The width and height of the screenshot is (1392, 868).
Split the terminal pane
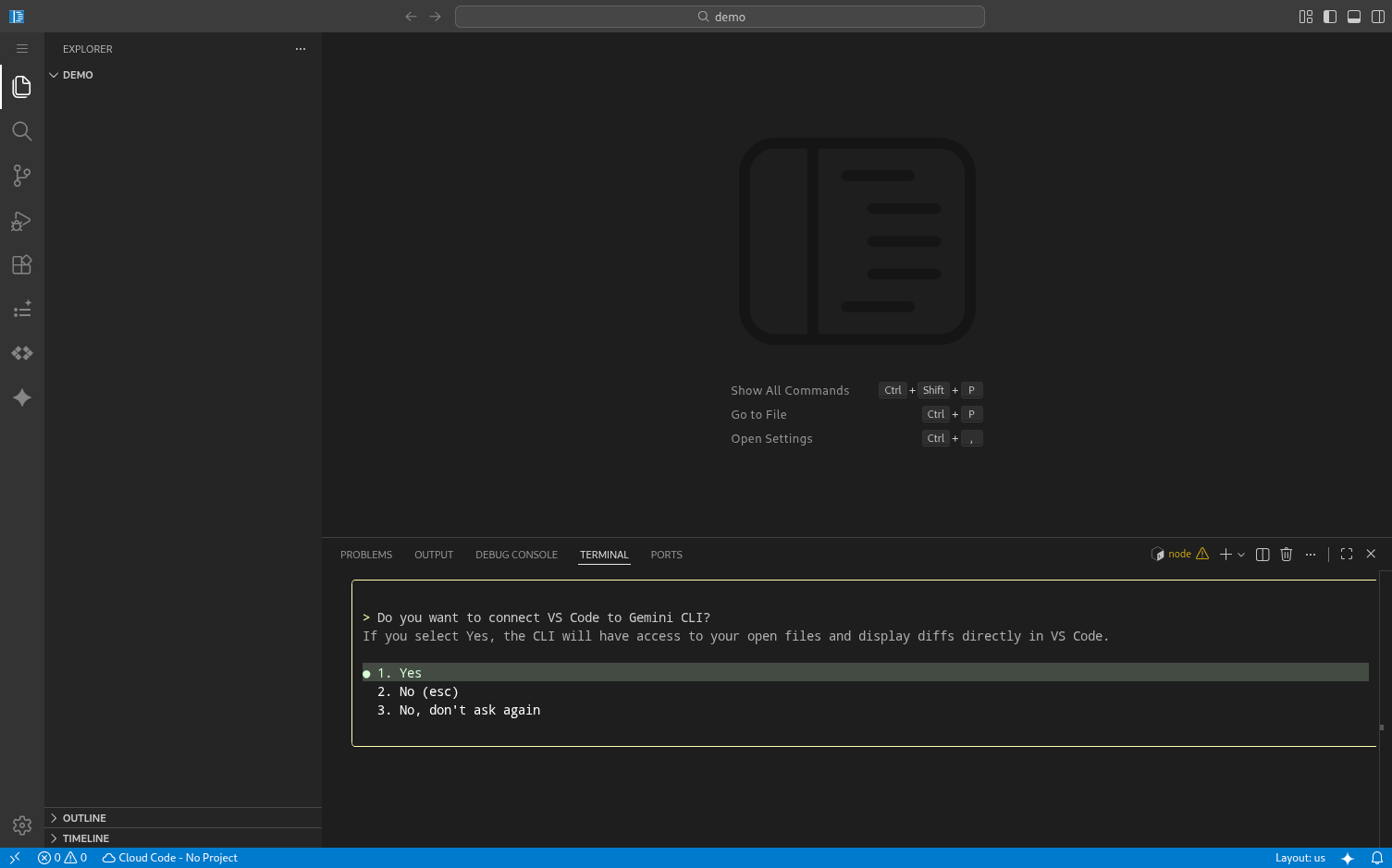[1263, 554]
